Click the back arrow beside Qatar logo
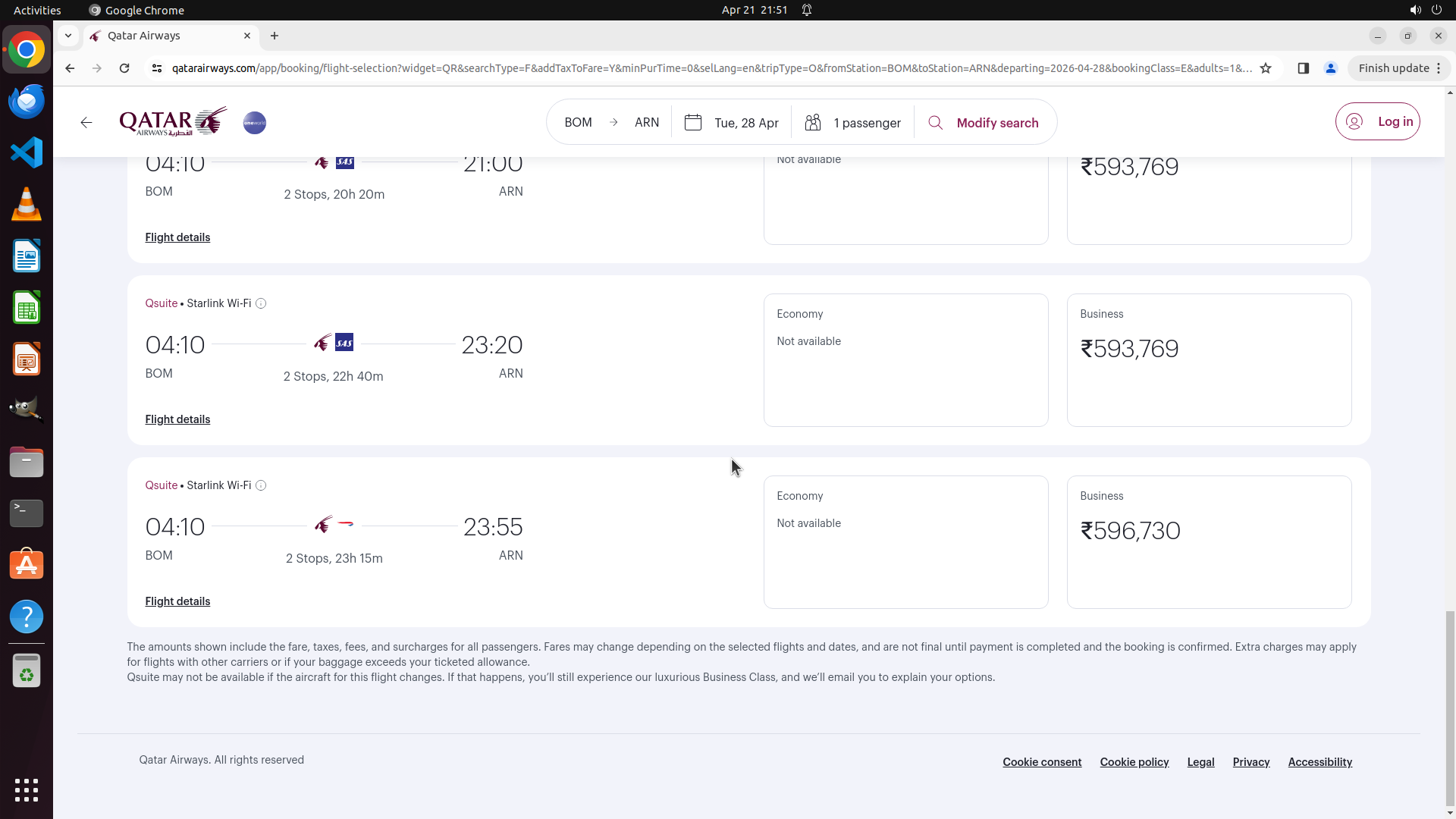Viewport: 1456px width, 819px height. (86, 123)
